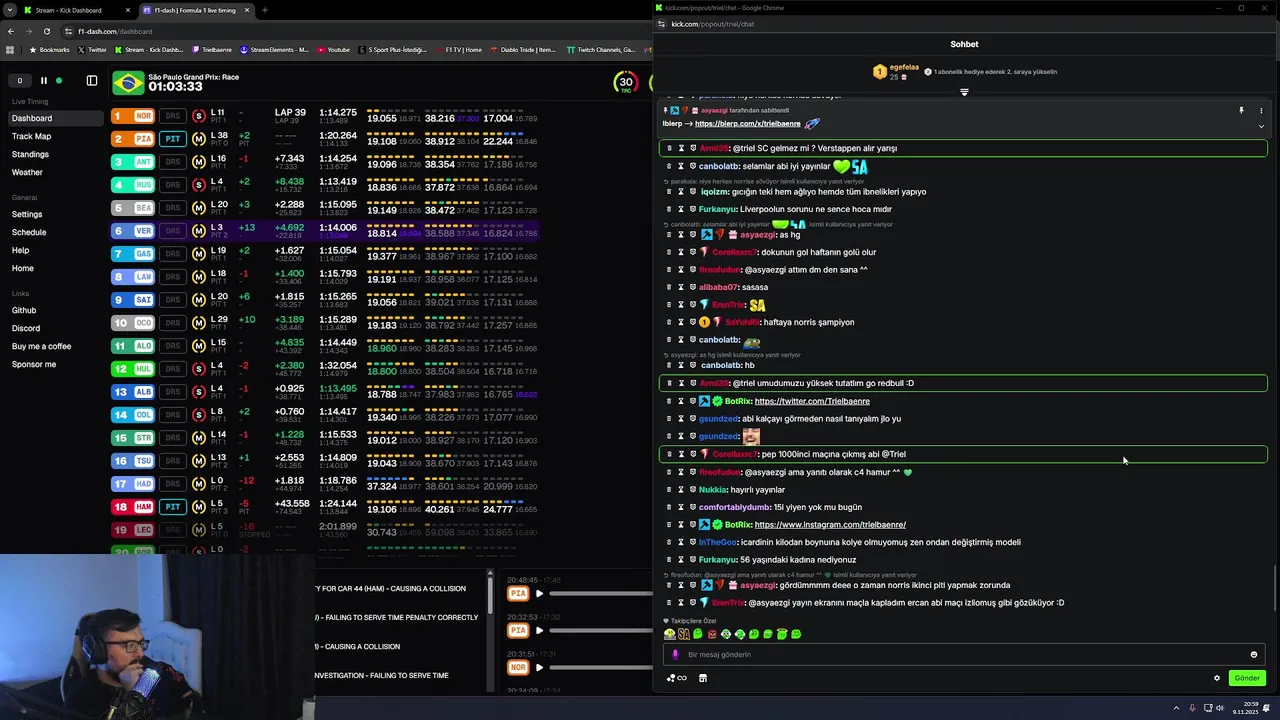The image size is (1280, 720).
Task: Open Track Map in sidebar
Action: (x=31, y=136)
